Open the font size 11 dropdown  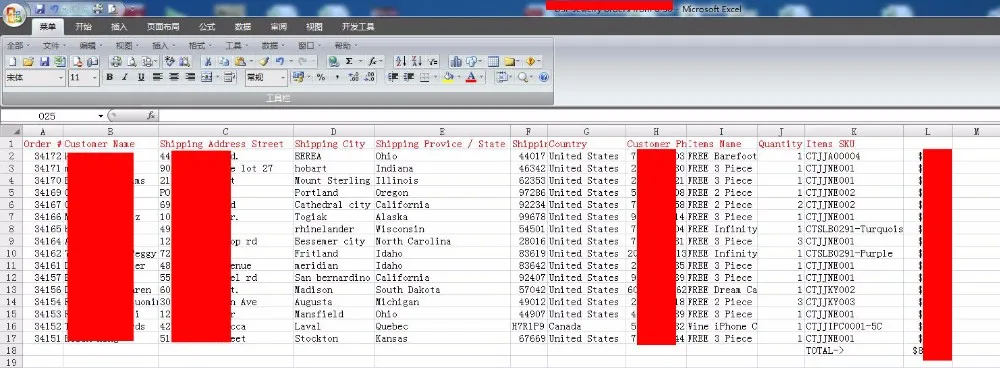point(95,78)
